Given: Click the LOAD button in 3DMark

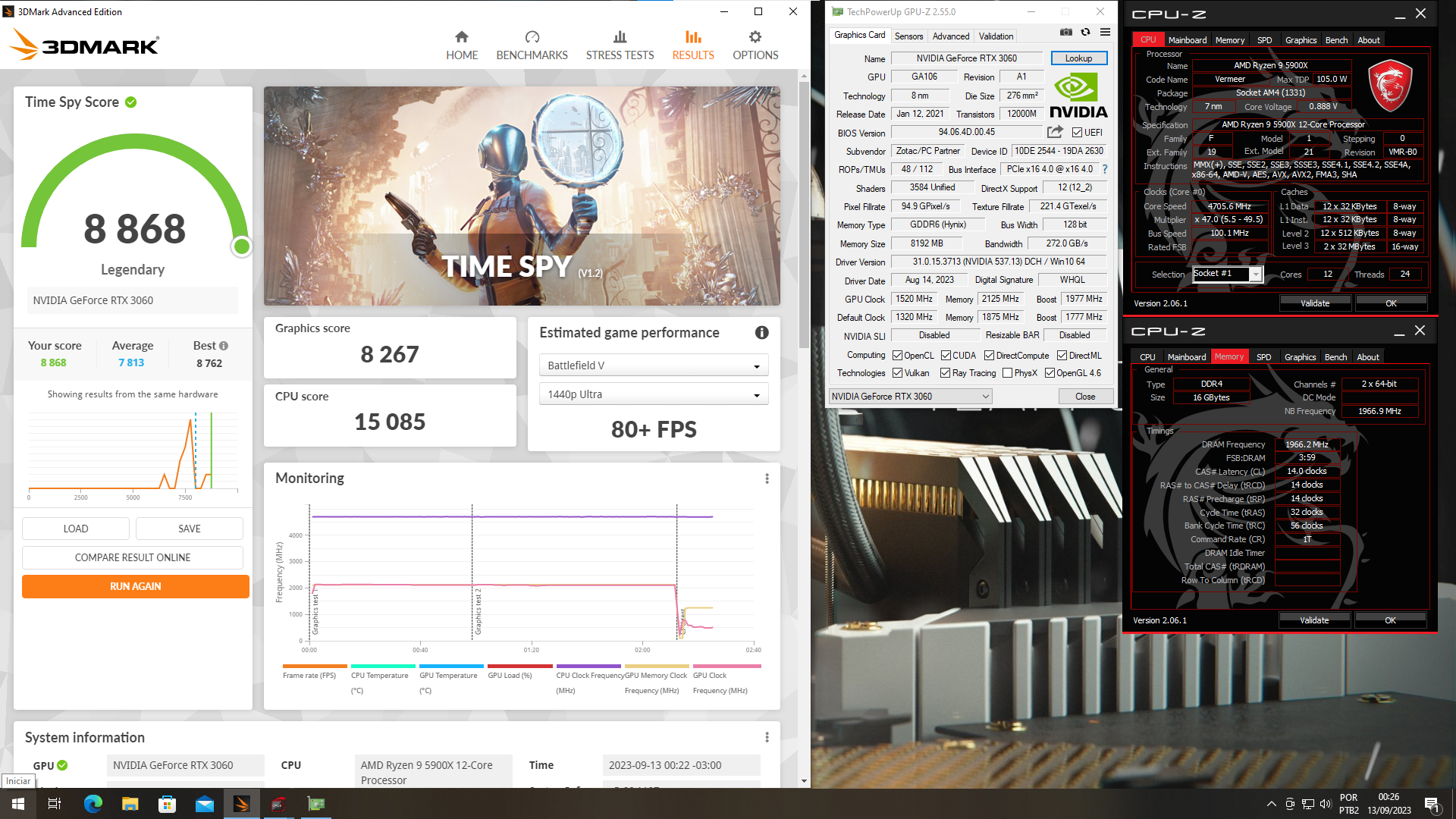Looking at the screenshot, I should pos(76,529).
